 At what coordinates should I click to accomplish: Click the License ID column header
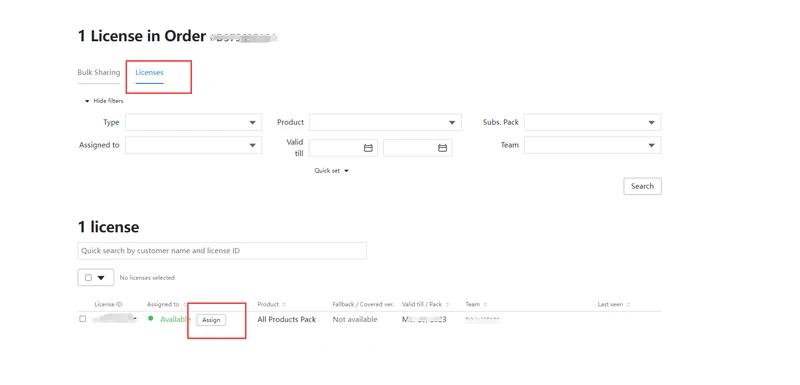[x=108, y=304]
